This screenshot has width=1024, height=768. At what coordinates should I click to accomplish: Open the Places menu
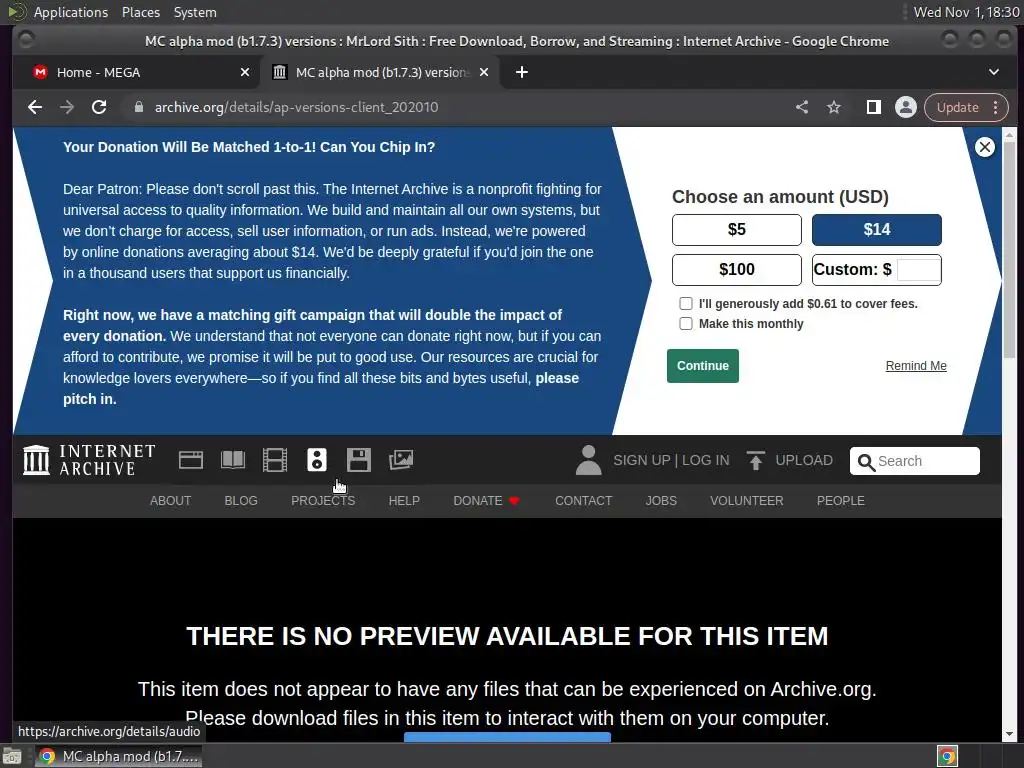tap(141, 12)
